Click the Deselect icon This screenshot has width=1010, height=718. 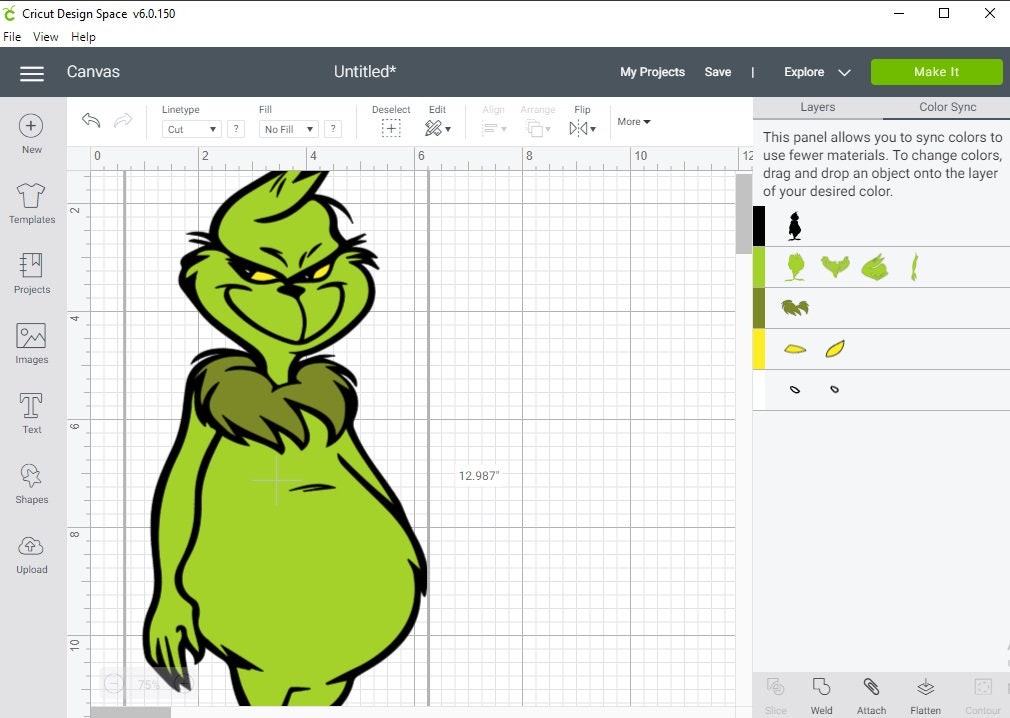point(391,129)
